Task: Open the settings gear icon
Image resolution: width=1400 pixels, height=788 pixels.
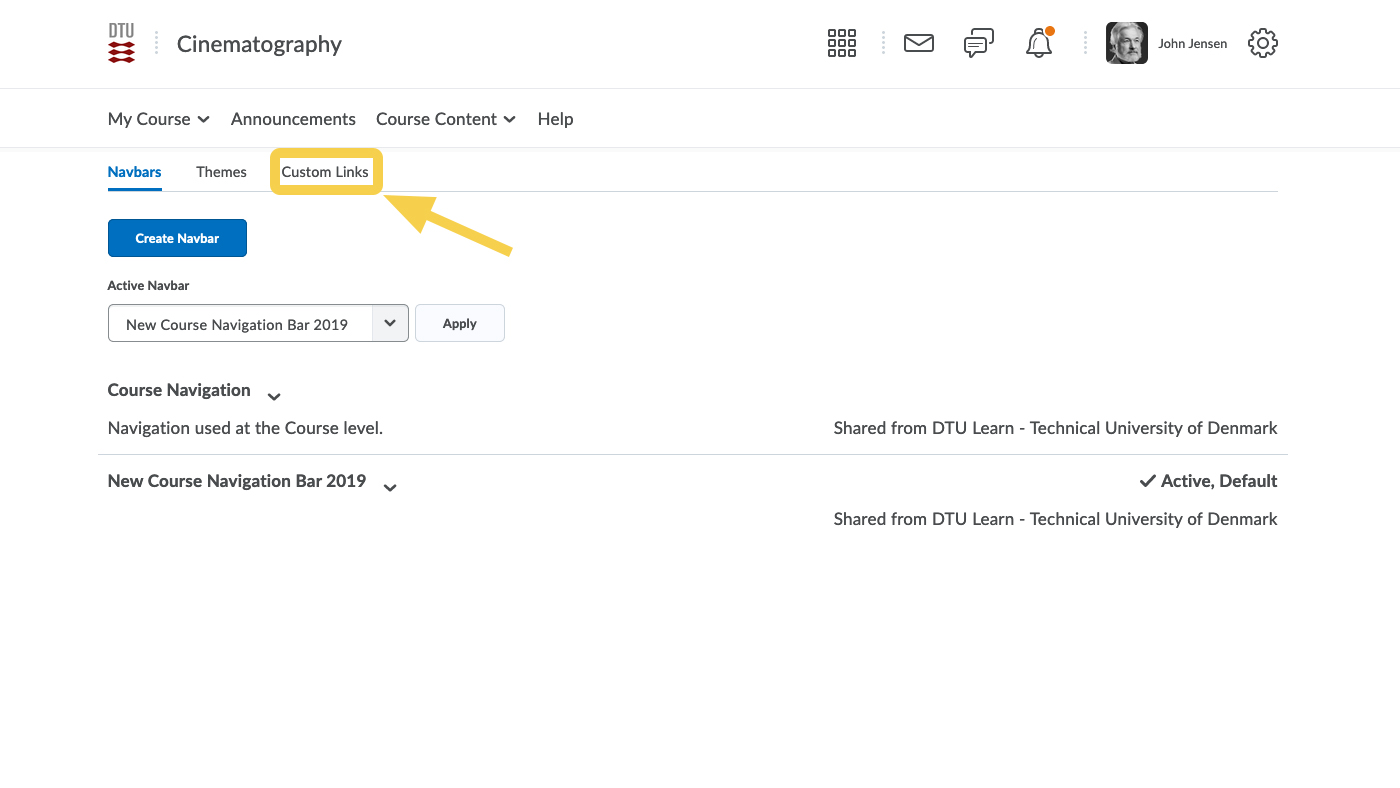Action: [1262, 43]
